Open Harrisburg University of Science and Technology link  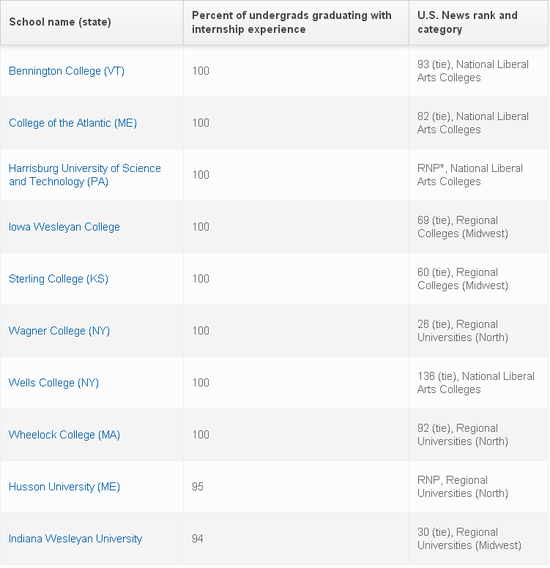[84, 175]
